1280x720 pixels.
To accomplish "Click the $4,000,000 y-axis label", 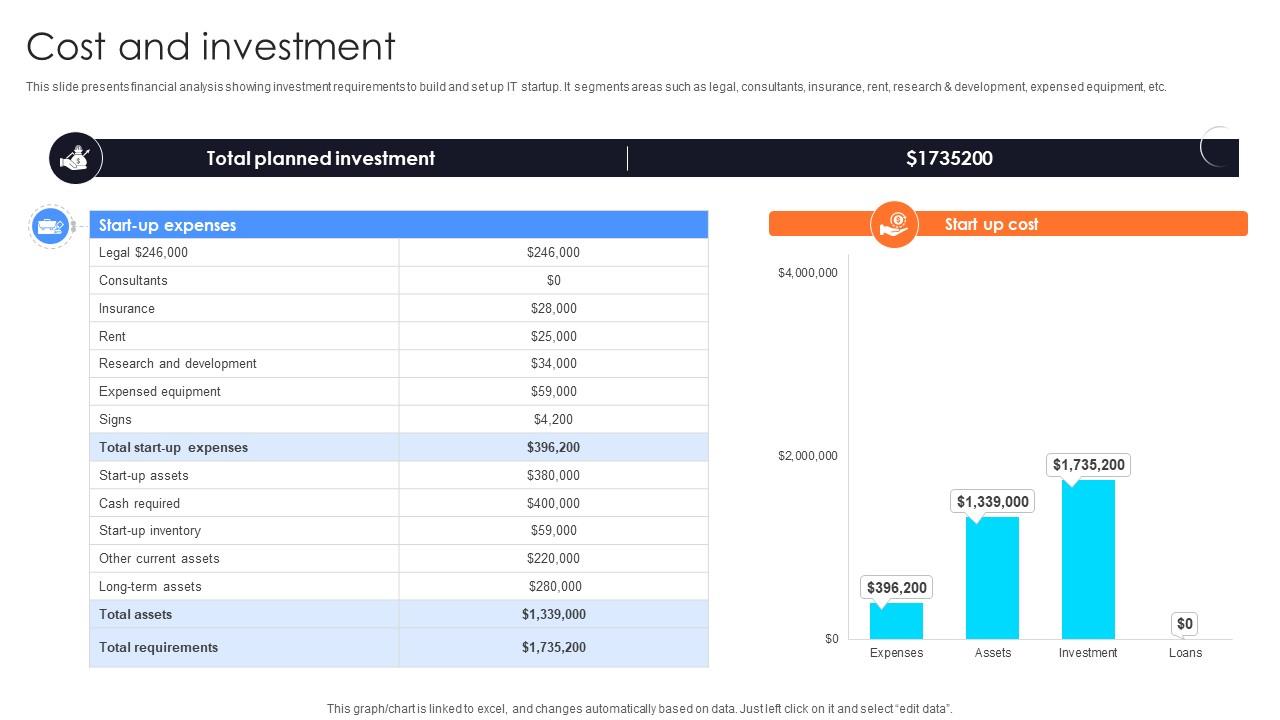I will (x=808, y=273).
